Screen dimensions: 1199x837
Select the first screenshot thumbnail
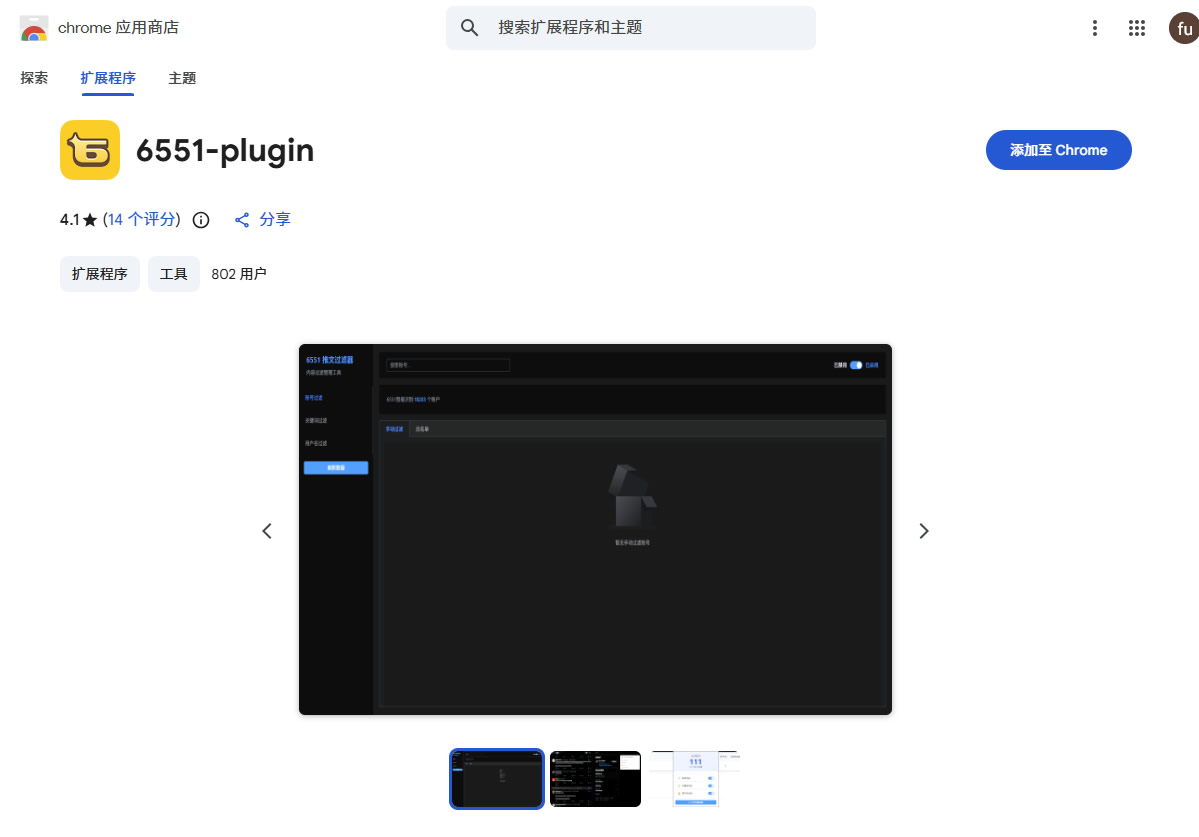coord(497,779)
